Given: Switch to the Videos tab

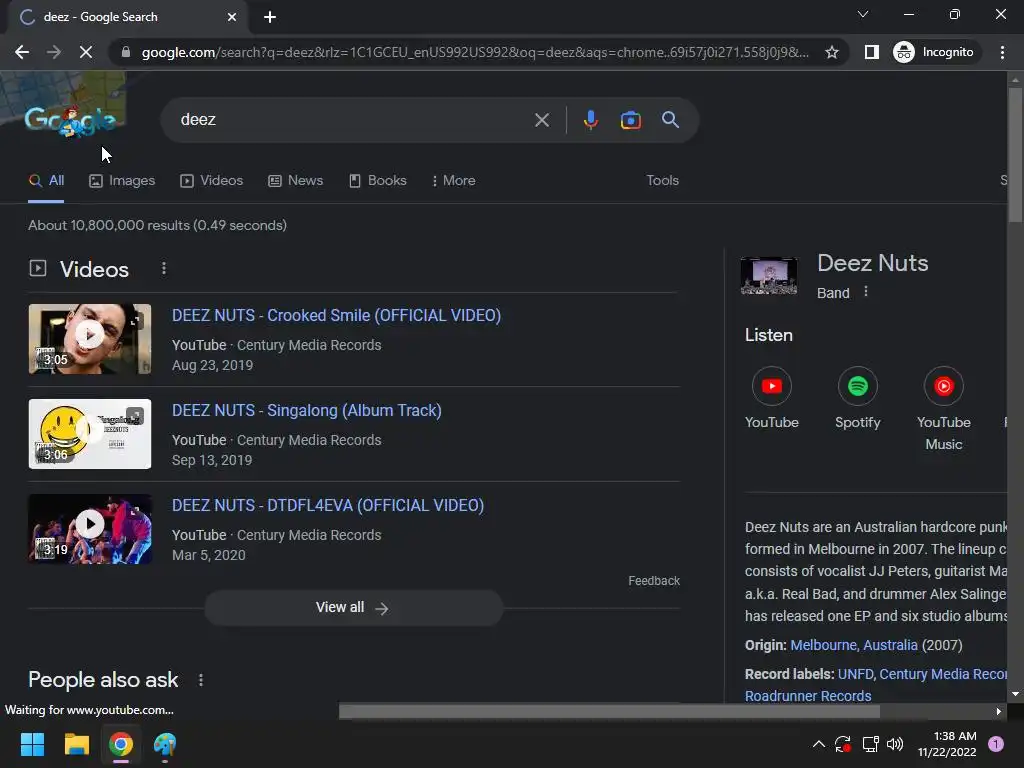Looking at the screenshot, I should pyautogui.click(x=212, y=181).
